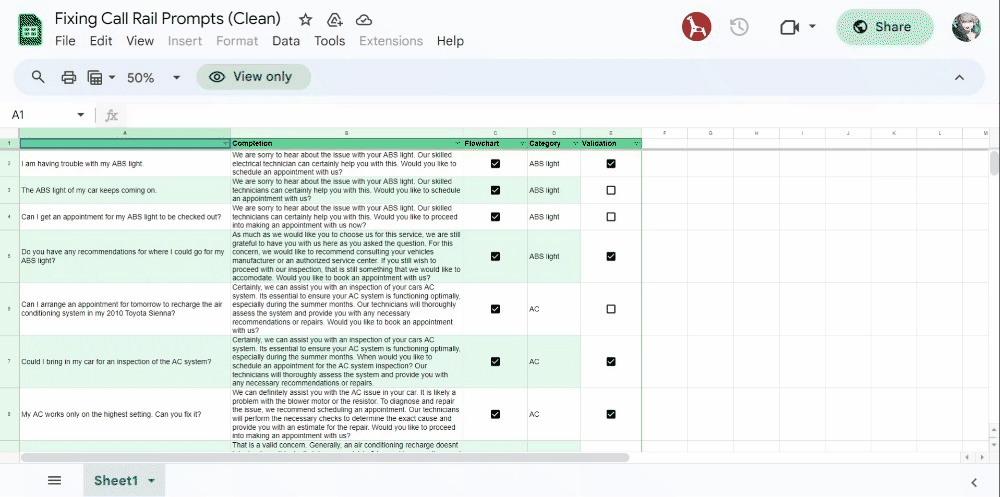Open the Name box dropdown arrow
This screenshot has height=497, width=1000.
80,115
